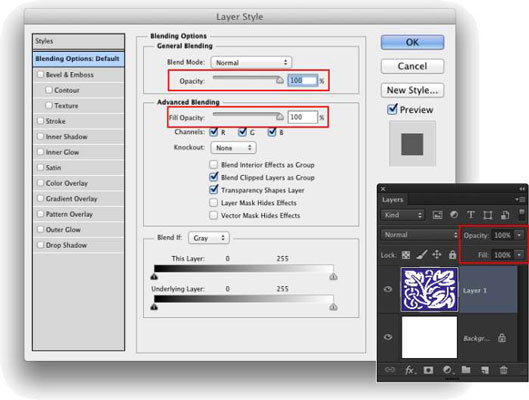Open the Knockout dropdown

pyautogui.click(x=233, y=148)
